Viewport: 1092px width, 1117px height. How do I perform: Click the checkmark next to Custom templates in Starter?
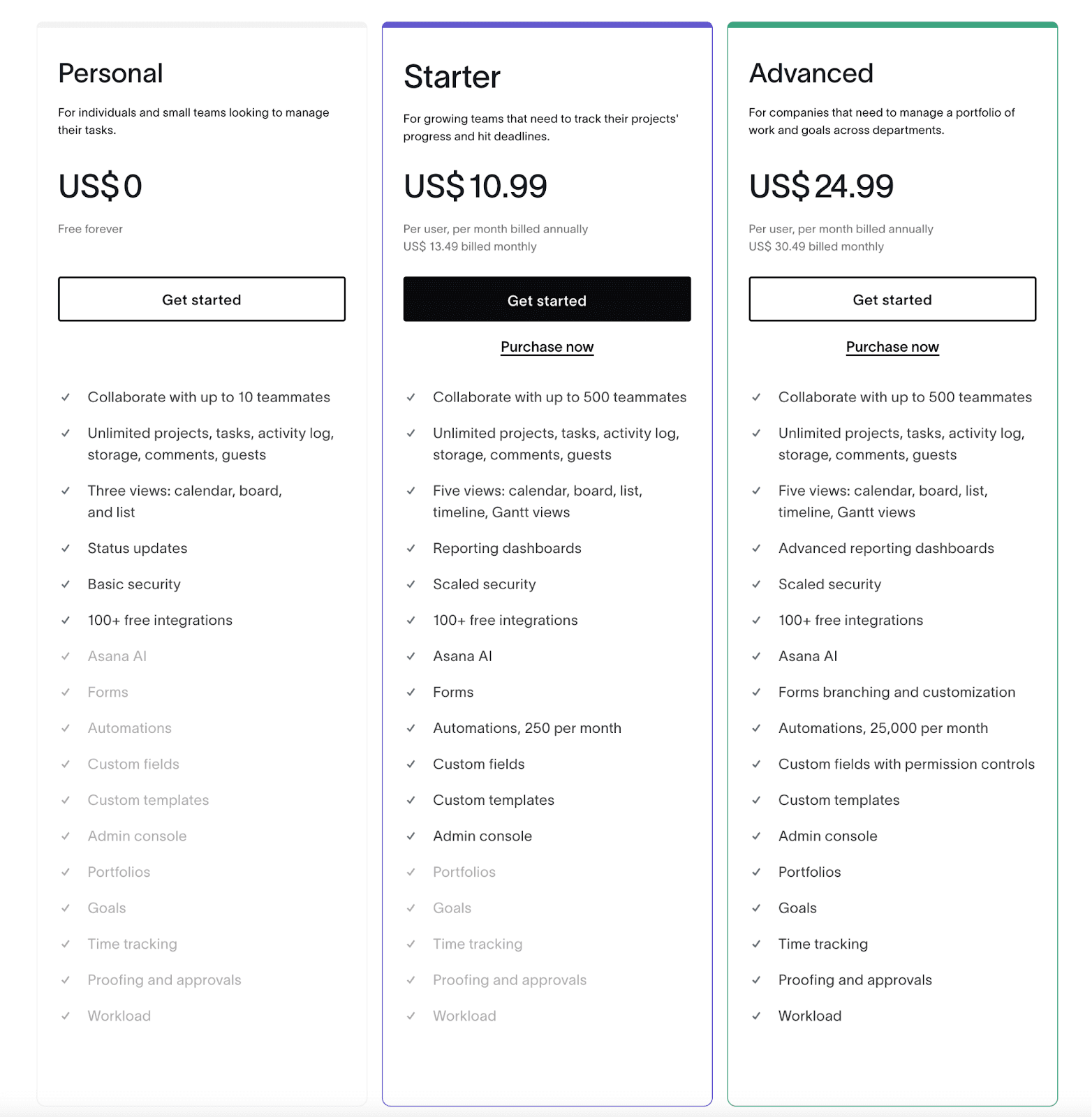(x=411, y=799)
